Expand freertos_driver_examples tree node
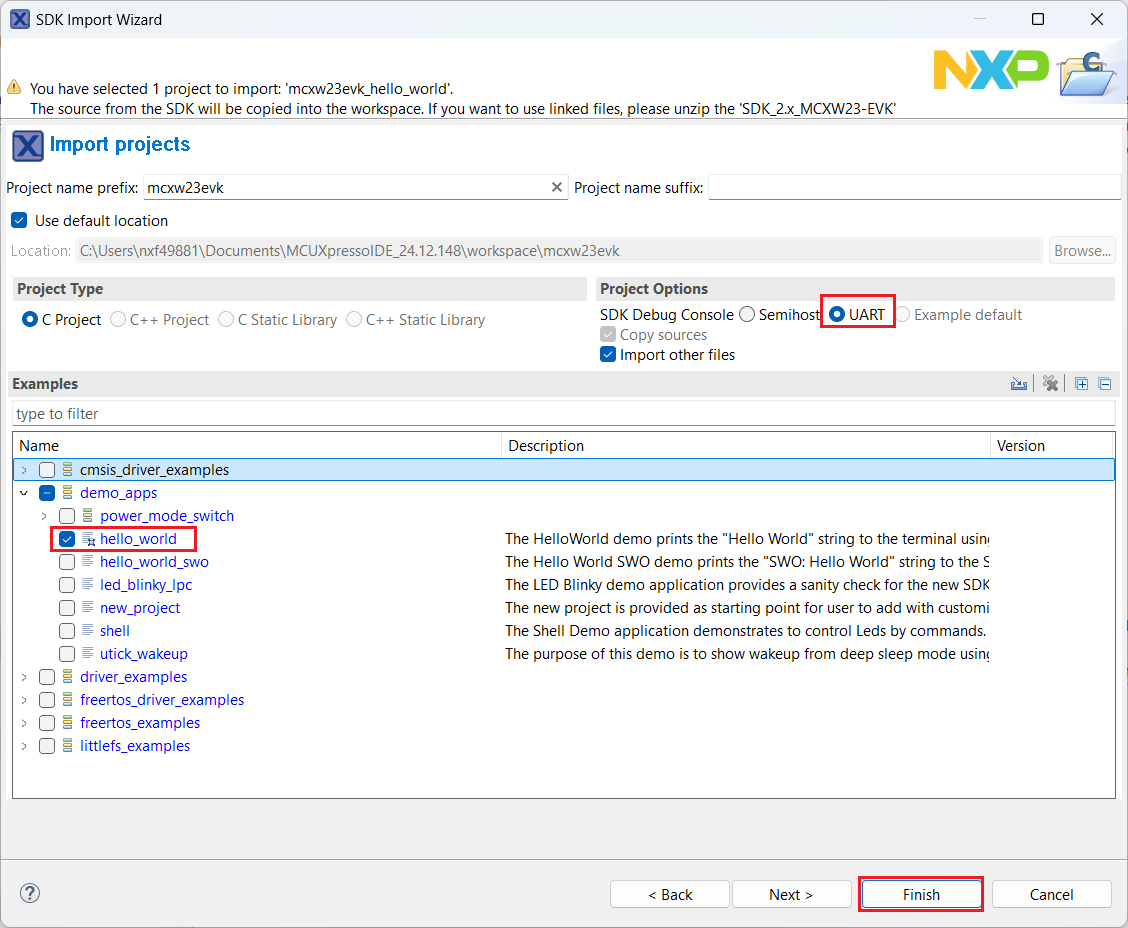Image resolution: width=1128 pixels, height=928 pixels. [x=24, y=700]
